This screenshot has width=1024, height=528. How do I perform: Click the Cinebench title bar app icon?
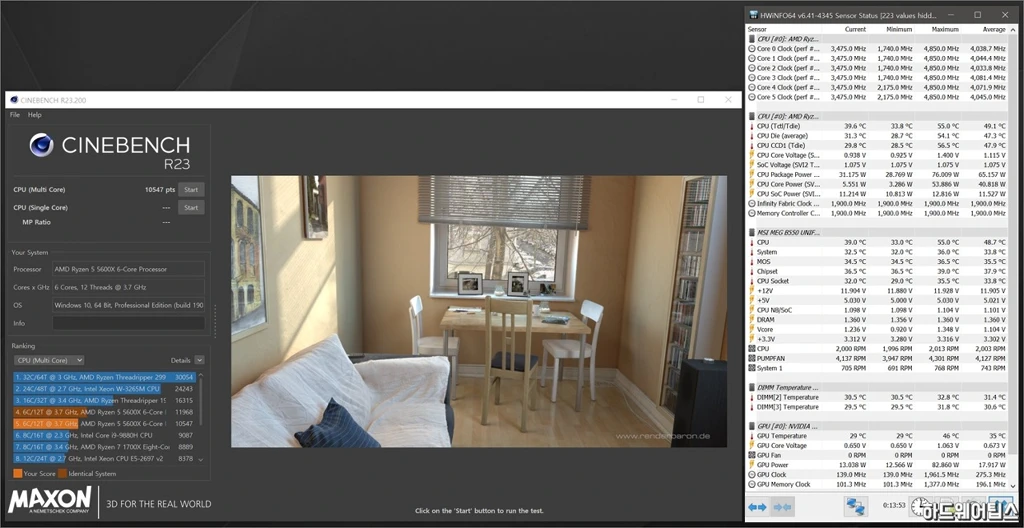coord(14,100)
